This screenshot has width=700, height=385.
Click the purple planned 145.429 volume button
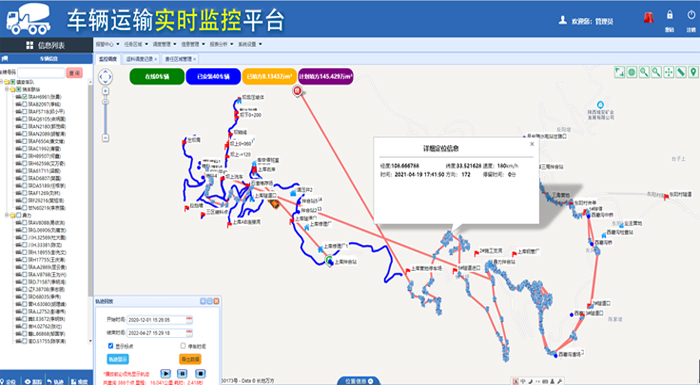pyautogui.click(x=325, y=76)
